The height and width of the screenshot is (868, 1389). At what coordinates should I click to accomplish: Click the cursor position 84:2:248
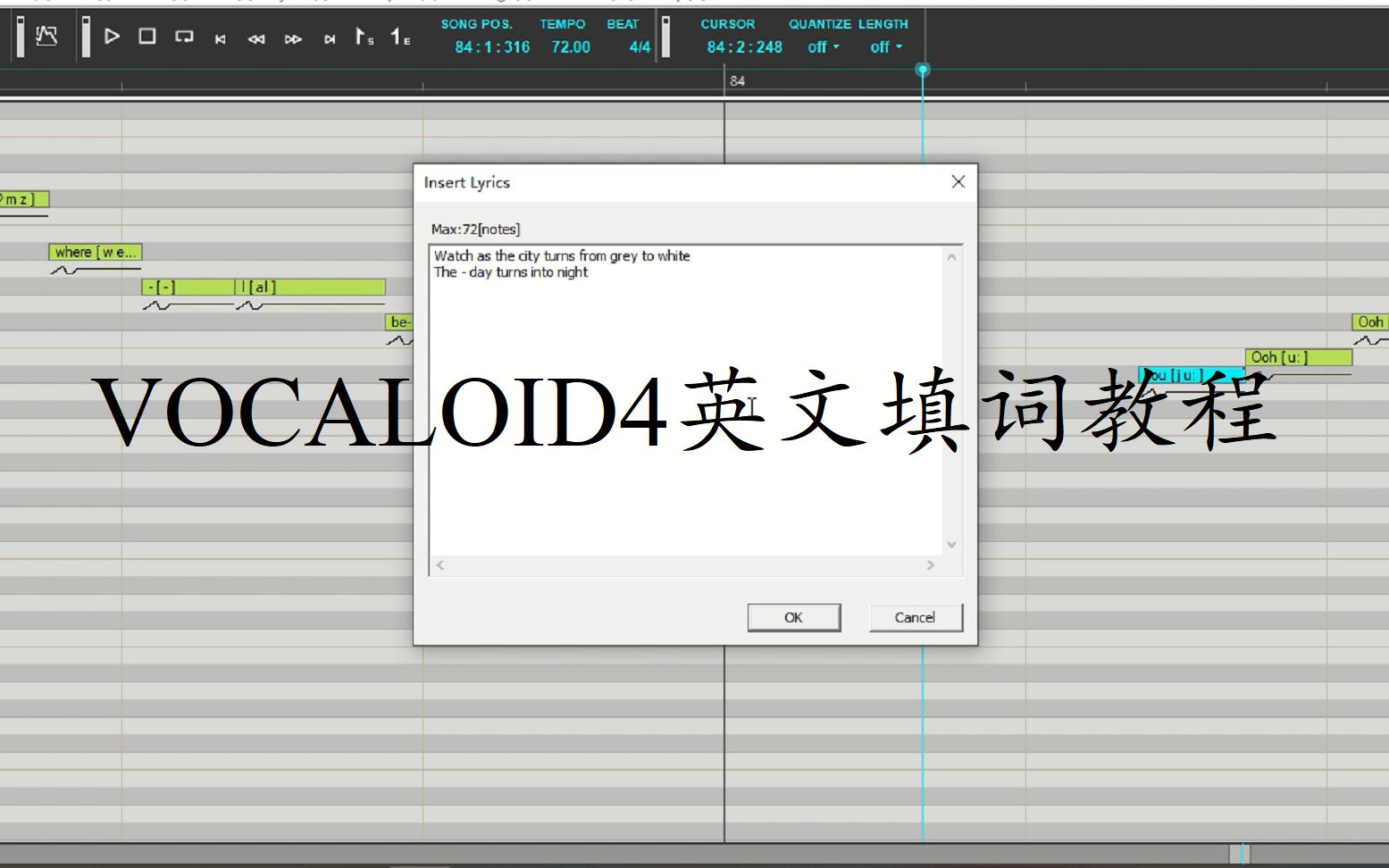[744, 47]
